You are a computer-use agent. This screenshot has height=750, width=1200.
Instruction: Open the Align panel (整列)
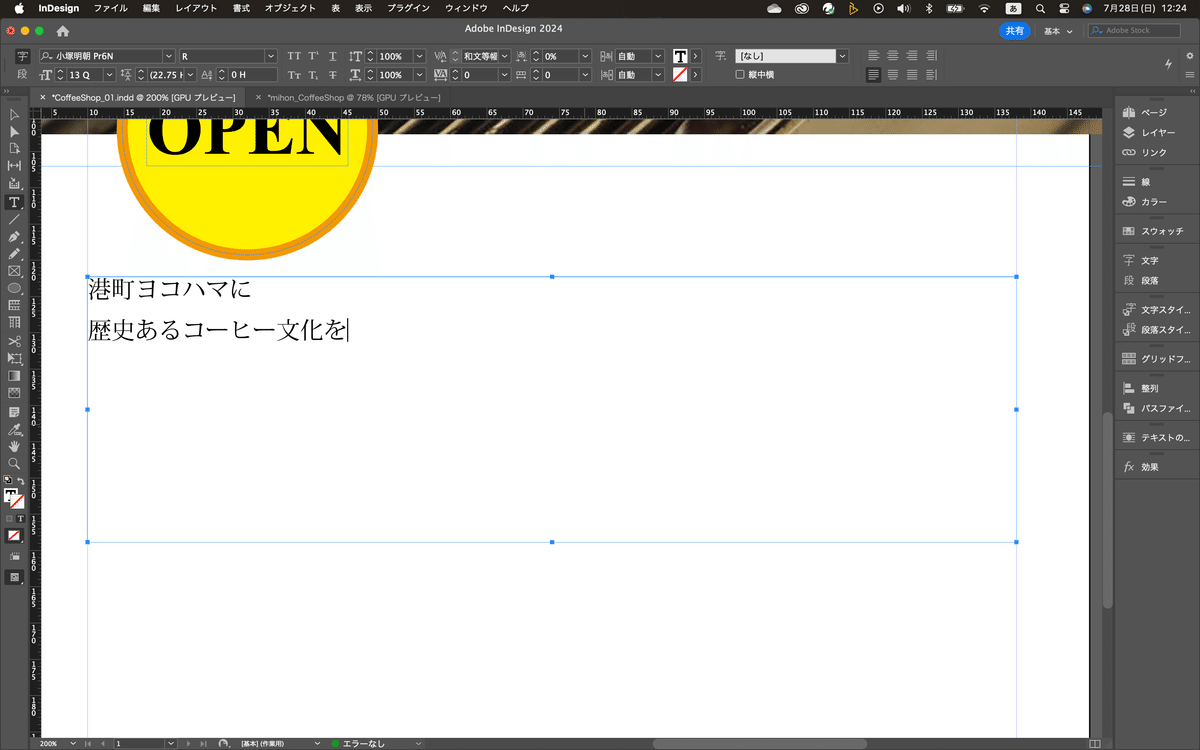[x=1140, y=388]
